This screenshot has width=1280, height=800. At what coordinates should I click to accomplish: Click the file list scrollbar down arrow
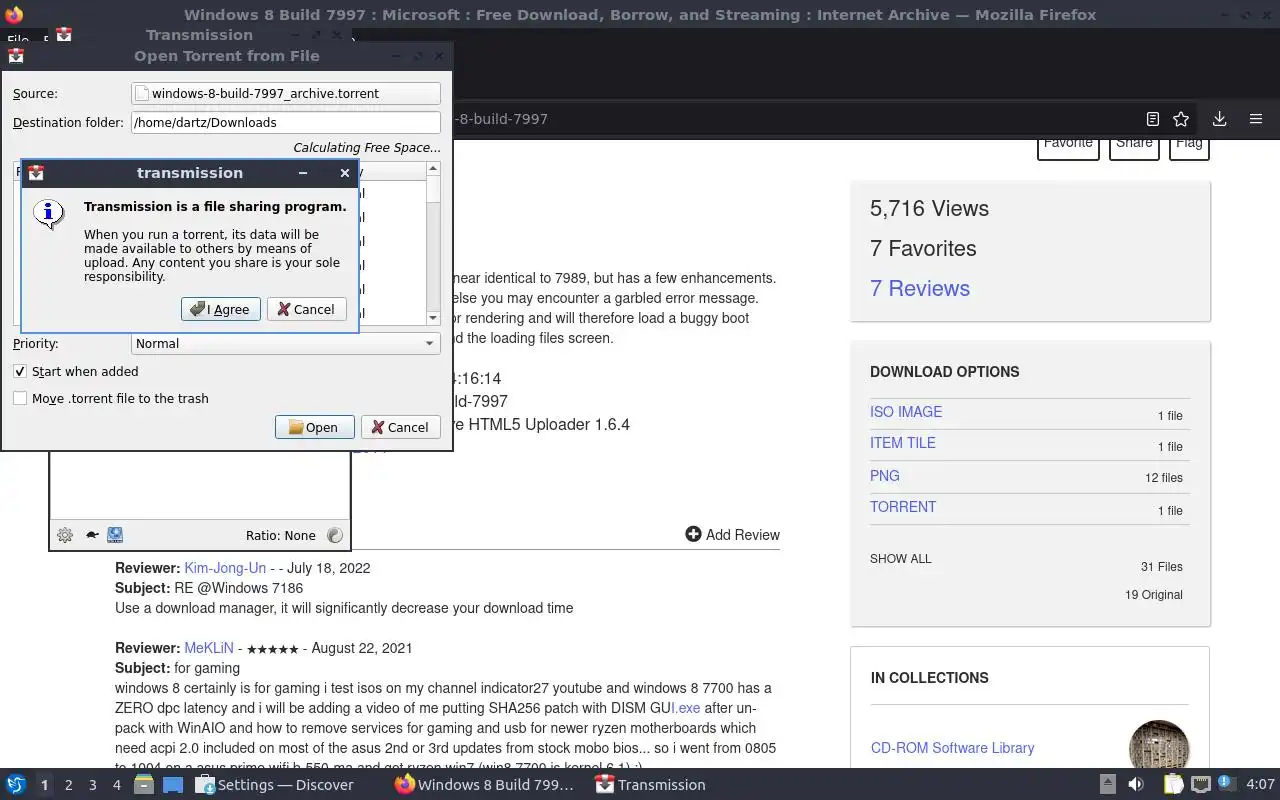pos(433,318)
